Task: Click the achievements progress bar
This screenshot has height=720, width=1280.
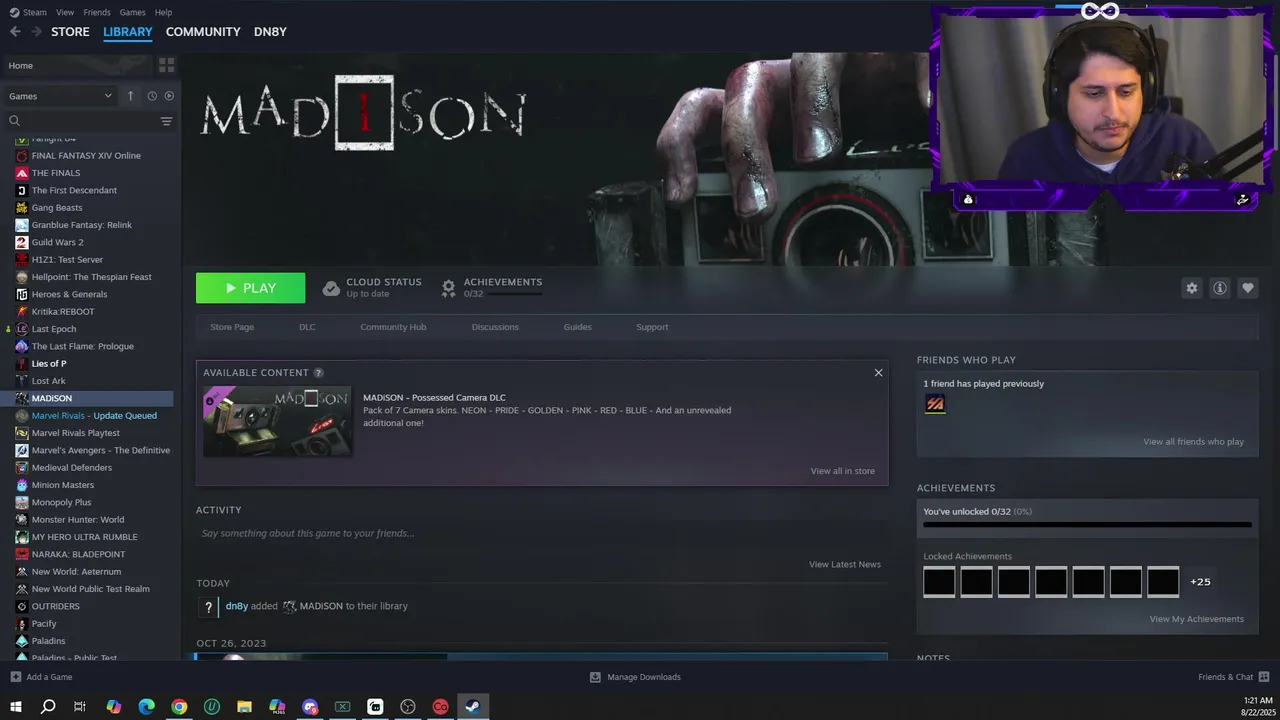Action: pos(1087,524)
